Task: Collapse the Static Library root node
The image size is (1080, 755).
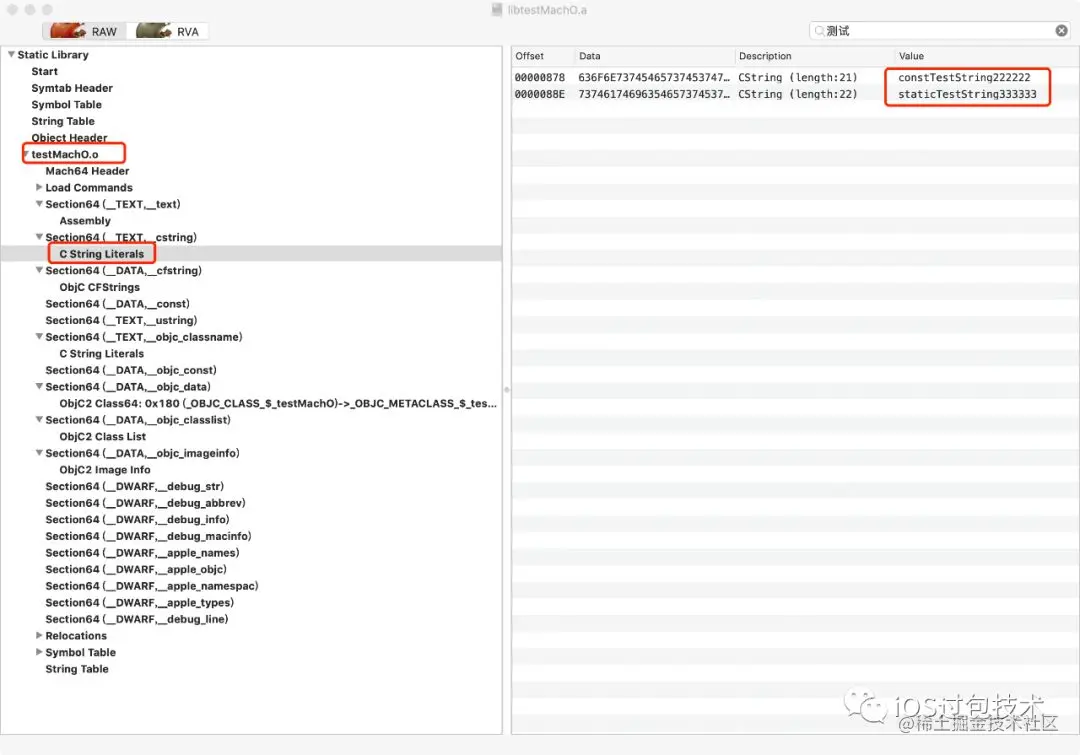Action: [x=11, y=54]
